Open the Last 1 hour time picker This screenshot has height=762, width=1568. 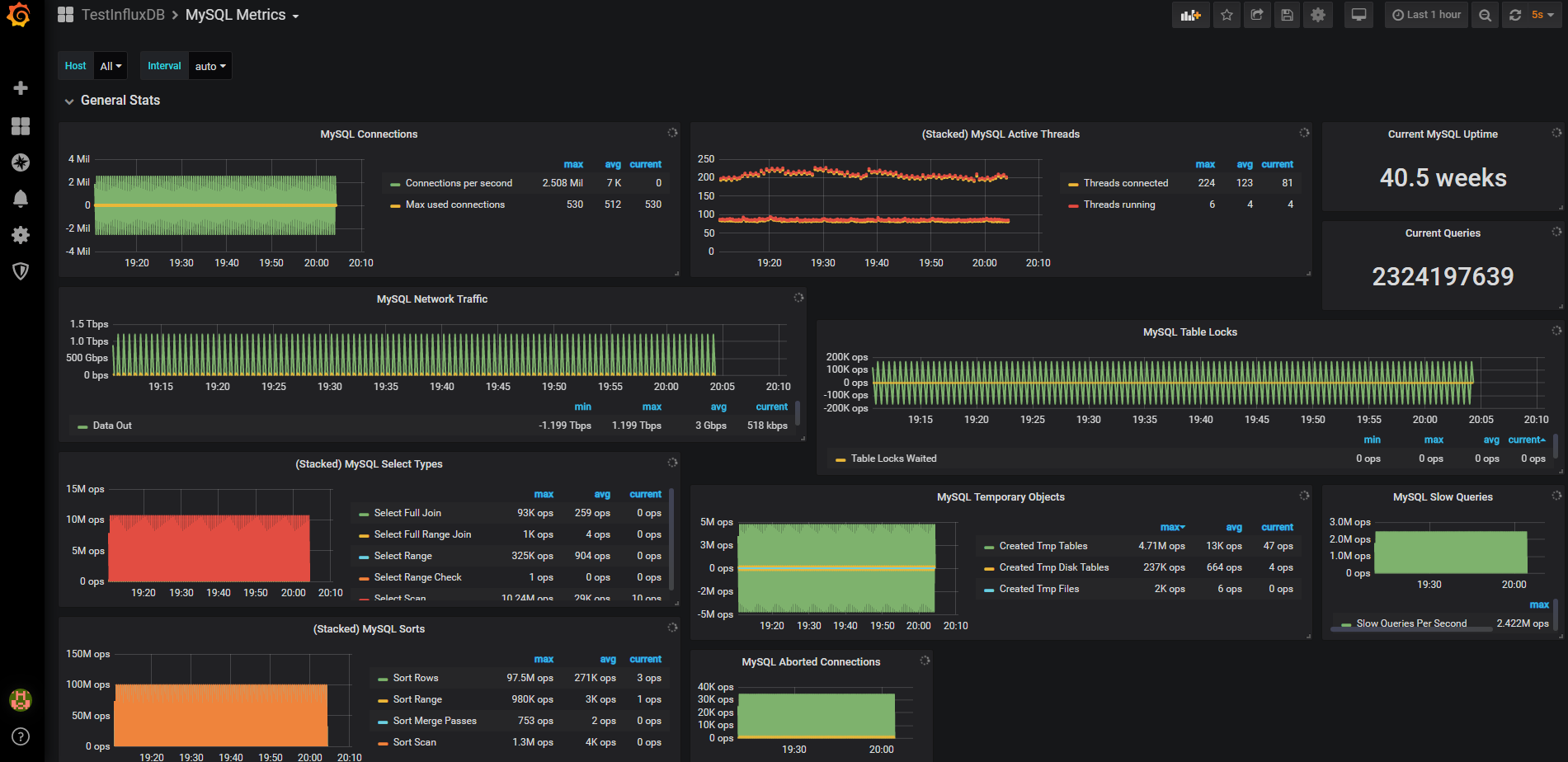(1426, 15)
